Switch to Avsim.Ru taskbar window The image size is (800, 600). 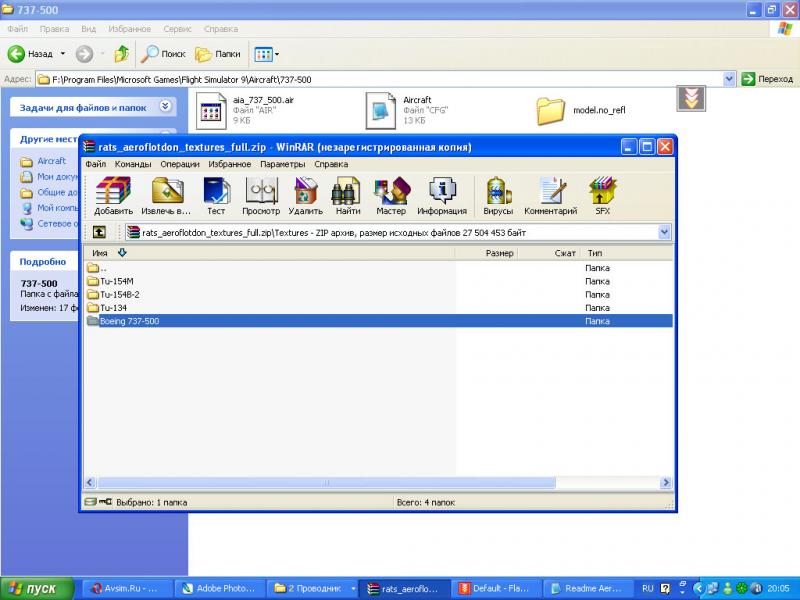[127, 588]
